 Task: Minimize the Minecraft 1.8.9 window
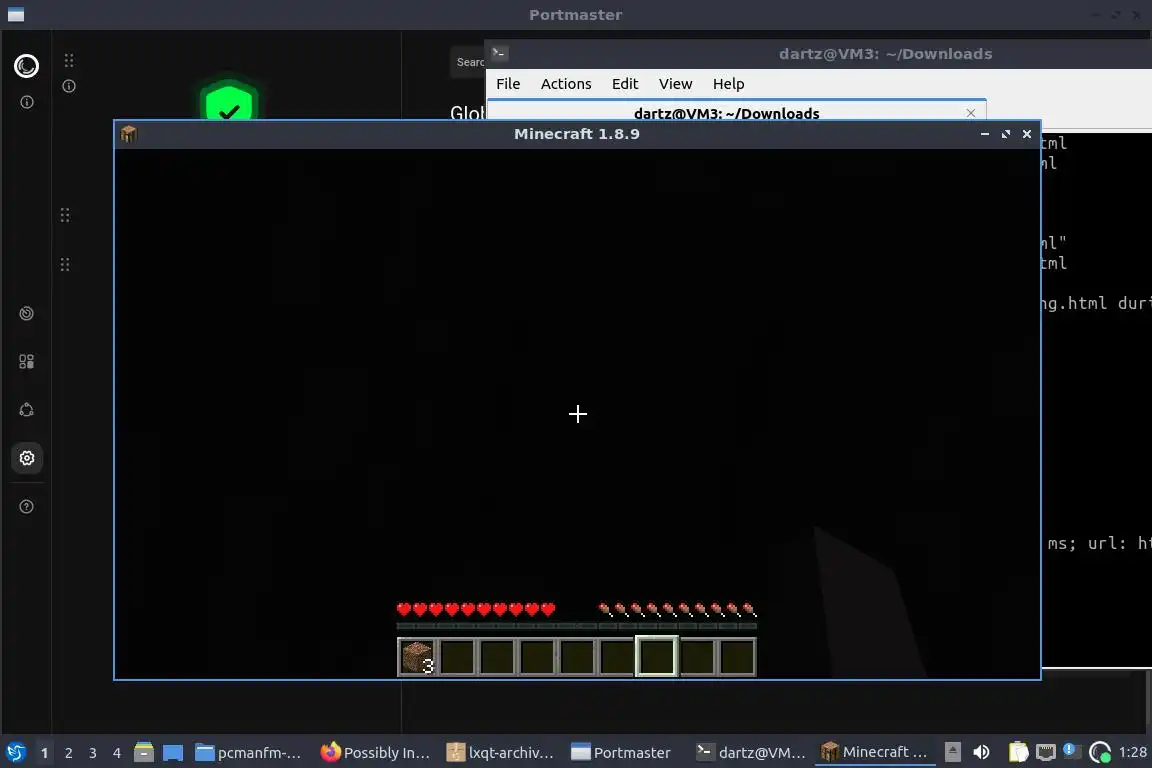(x=984, y=134)
